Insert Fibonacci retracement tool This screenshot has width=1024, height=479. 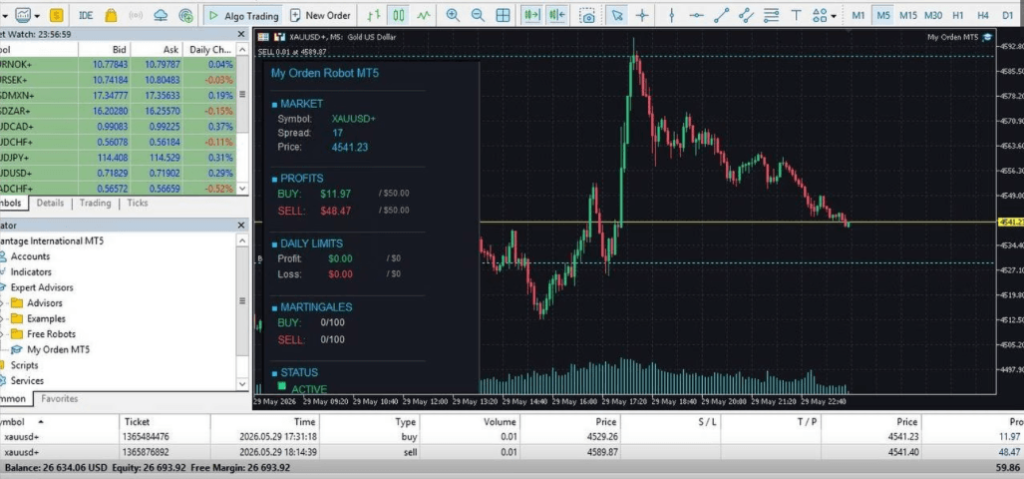click(x=771, y=14)
